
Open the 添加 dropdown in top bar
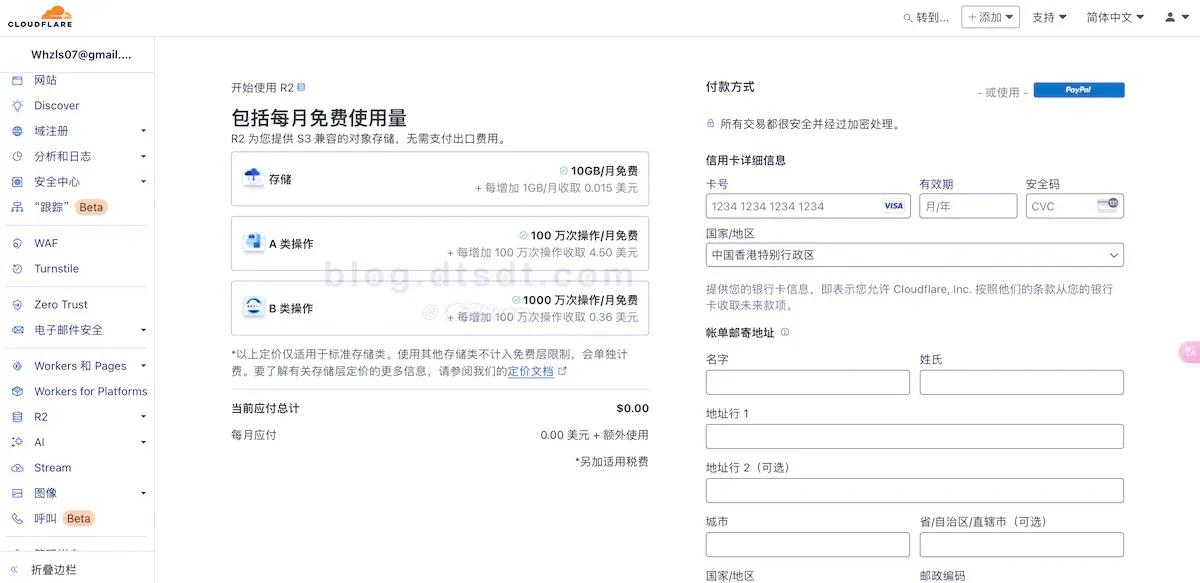[x=990, y=17]
